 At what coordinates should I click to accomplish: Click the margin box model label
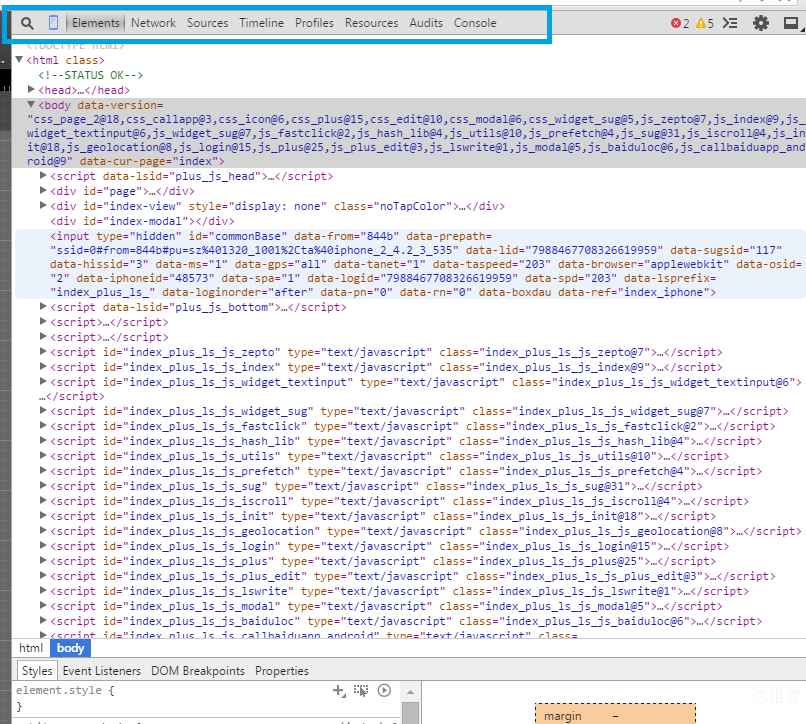(563, 716)
